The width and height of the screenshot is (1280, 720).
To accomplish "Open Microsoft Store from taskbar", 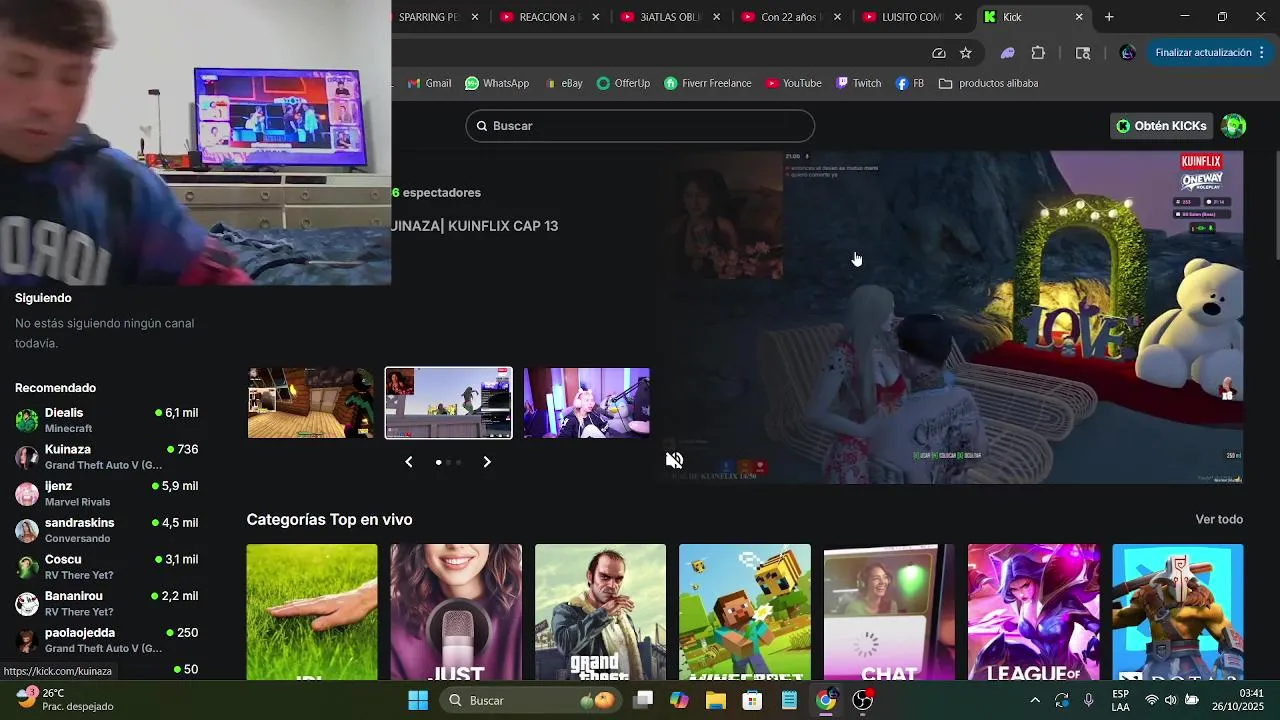I will pyautogui.click(x=752, y=700).
